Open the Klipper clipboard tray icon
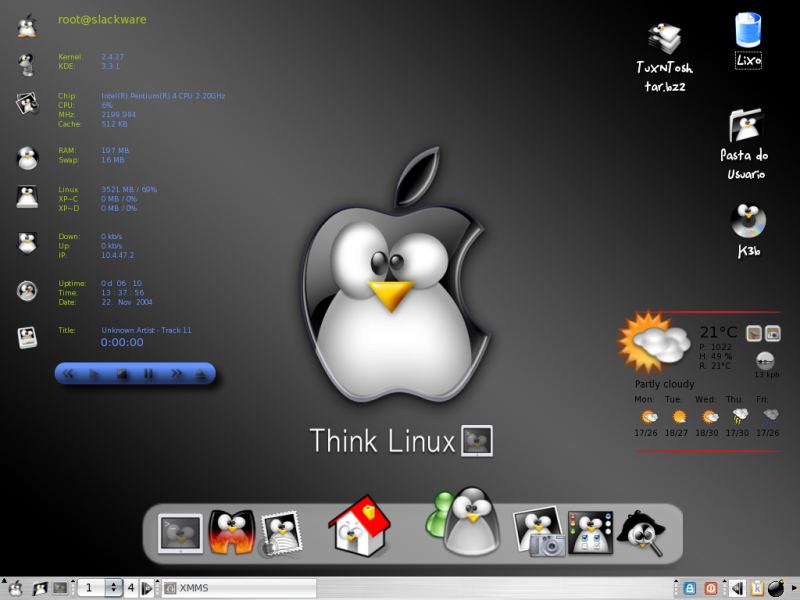Viewport: 800px width, 600px height. pyautogui.click(x=757, y=588)
